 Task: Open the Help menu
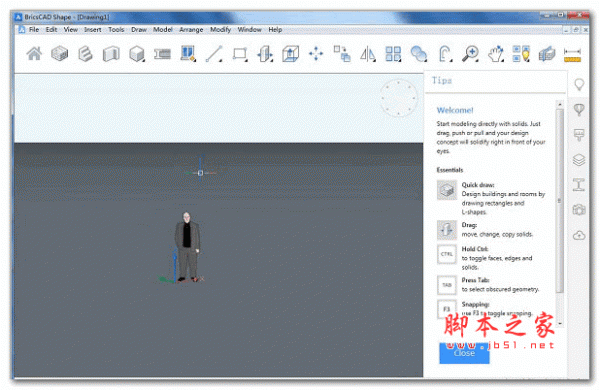(x=275, y=29)
